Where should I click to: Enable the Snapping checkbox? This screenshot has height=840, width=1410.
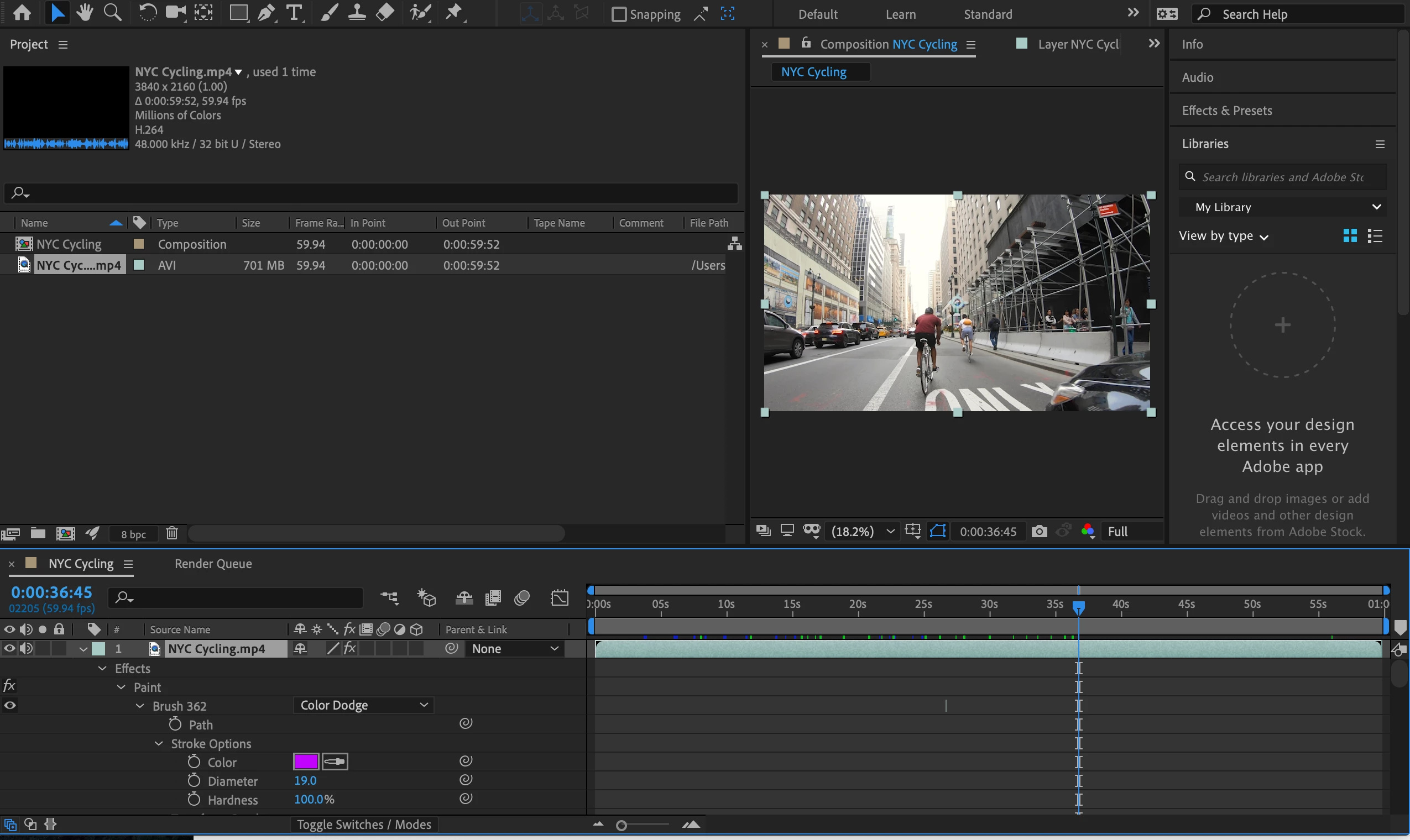point(619,14)
